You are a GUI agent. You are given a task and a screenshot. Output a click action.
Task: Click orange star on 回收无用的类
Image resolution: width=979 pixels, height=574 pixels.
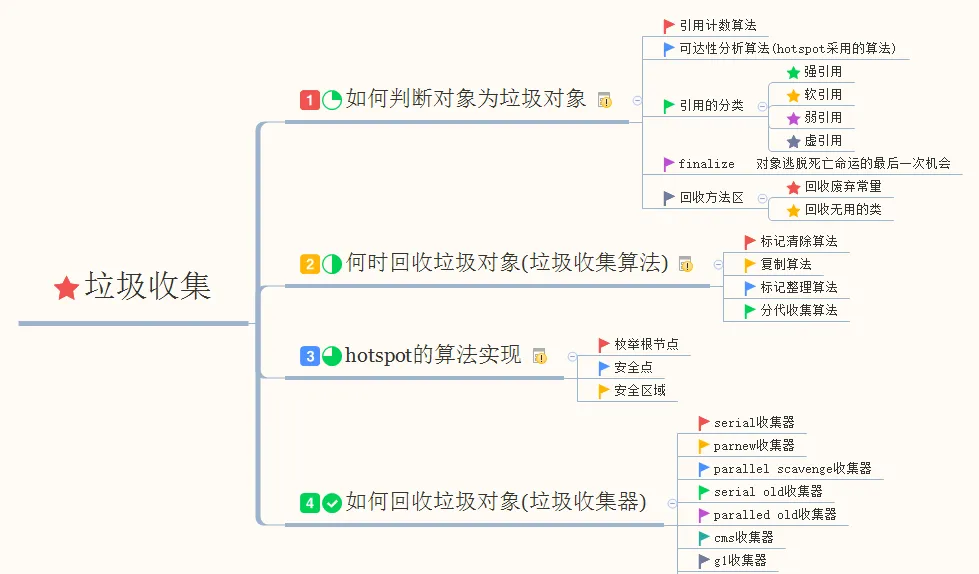794,210
